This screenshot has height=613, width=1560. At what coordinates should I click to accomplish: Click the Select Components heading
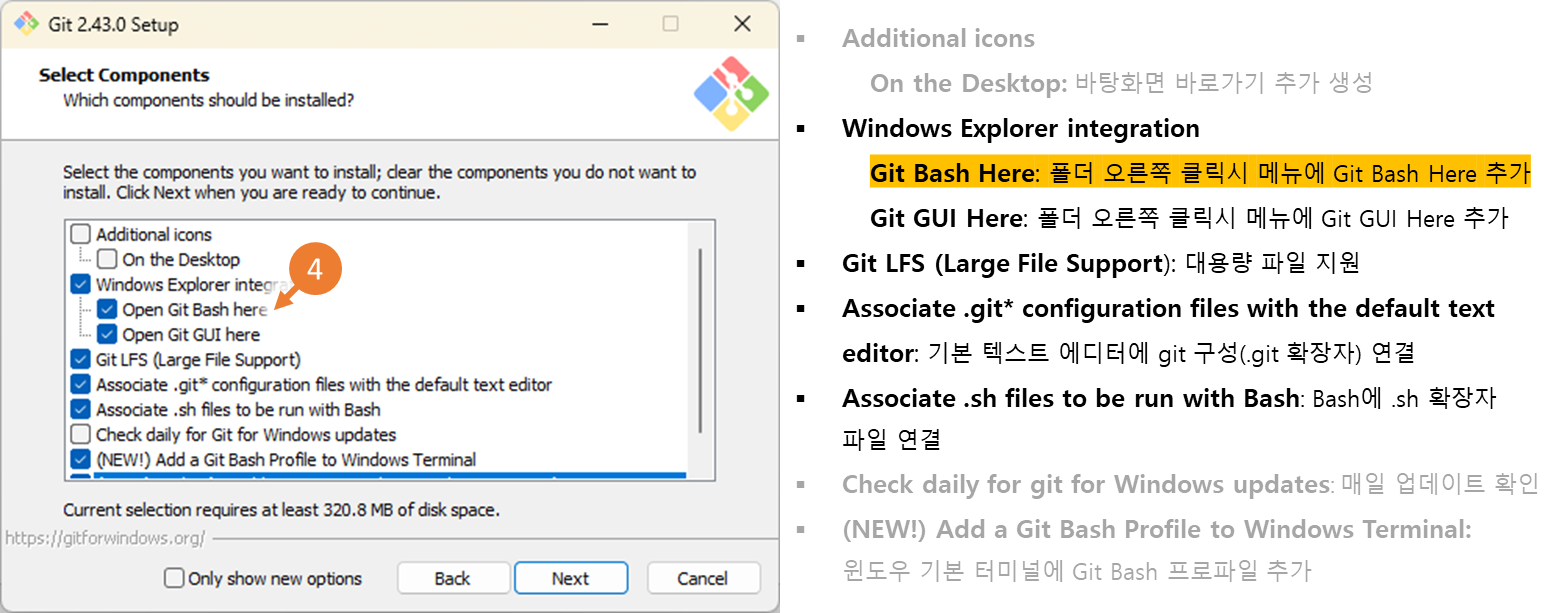pos(124,75)
